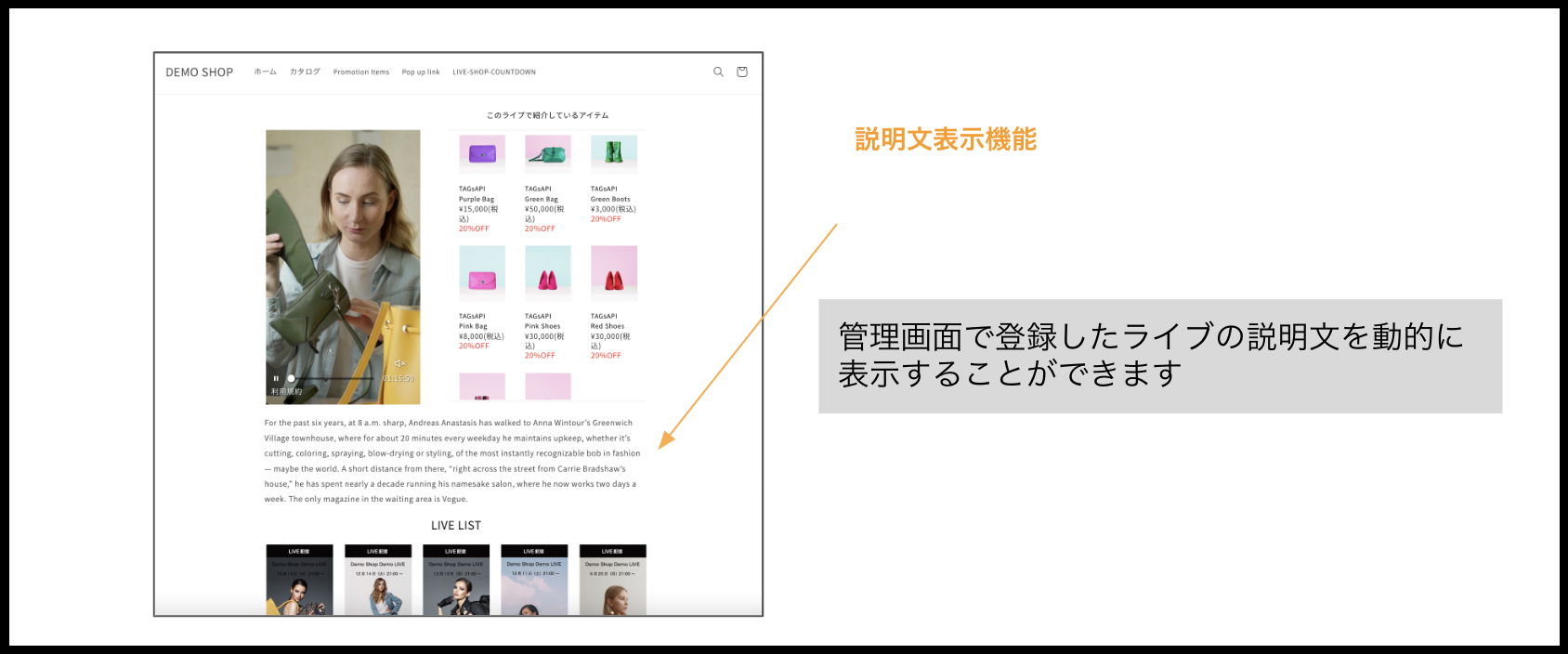Image resolution: width=1568 pixels, height=654 pixels.
Task: Select the Green Bag product image
Action: point(548,153)
